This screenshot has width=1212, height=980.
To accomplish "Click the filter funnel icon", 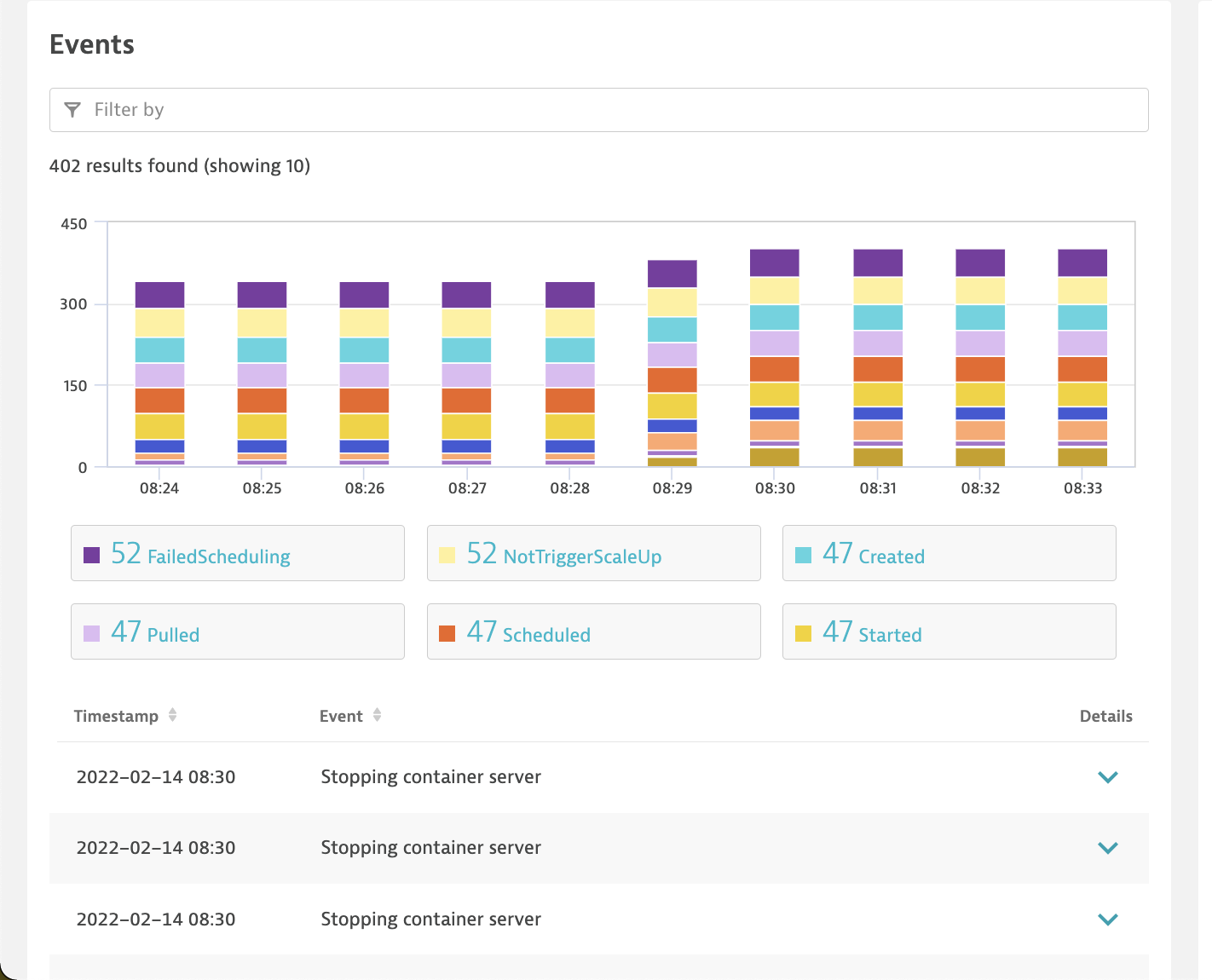I will click(72, 110).
